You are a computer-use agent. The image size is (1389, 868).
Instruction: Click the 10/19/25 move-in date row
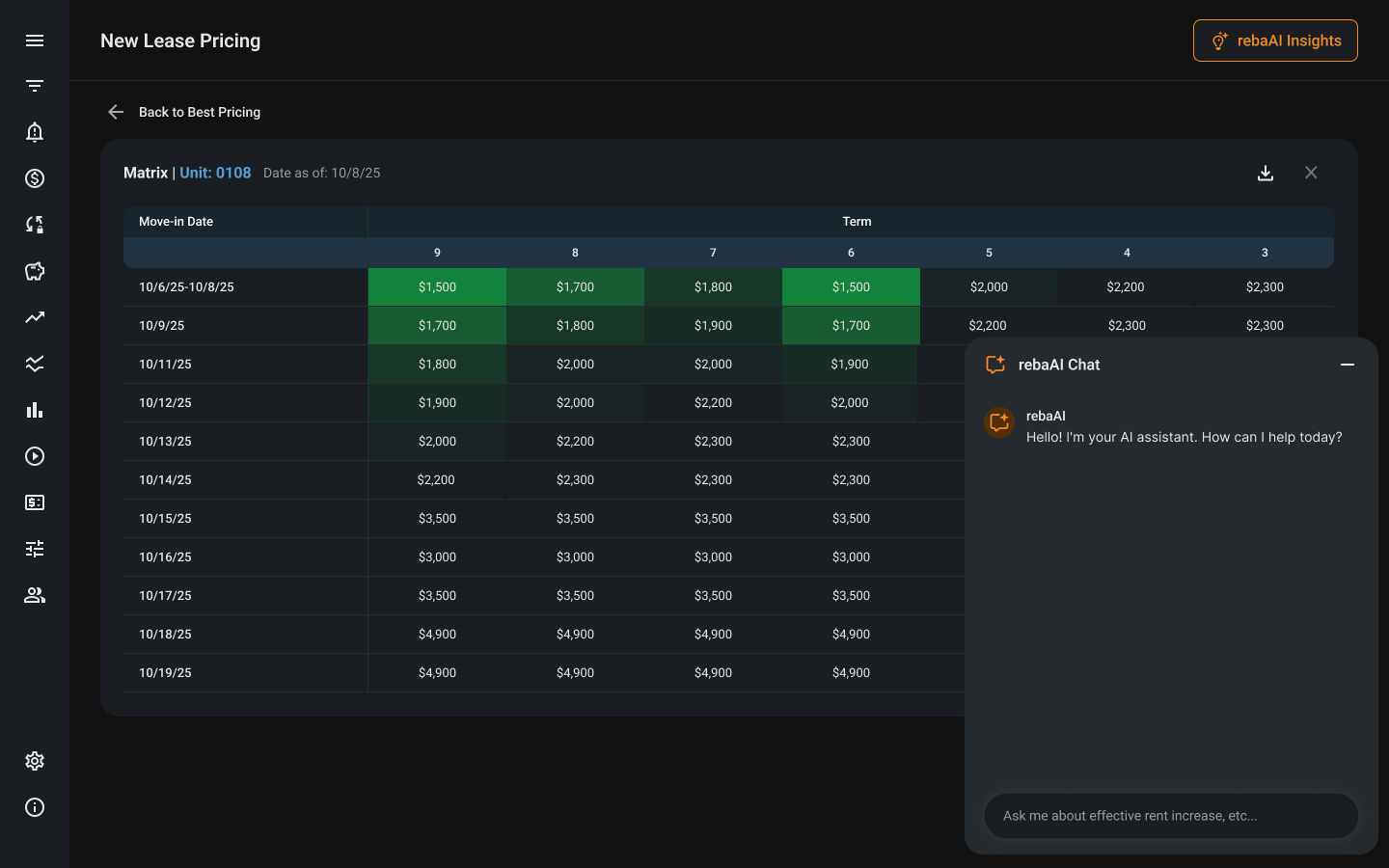245,673
